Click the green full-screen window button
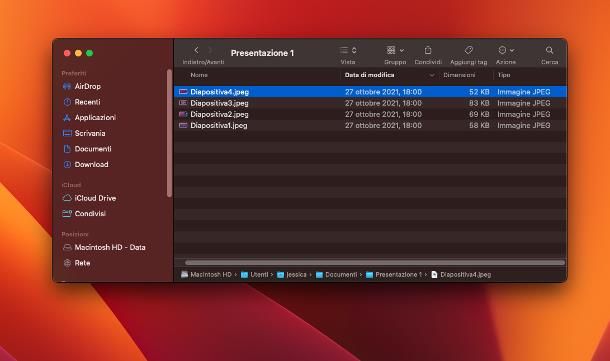The height and width of the screenshot is (361, 610). (x=89, y=53)
